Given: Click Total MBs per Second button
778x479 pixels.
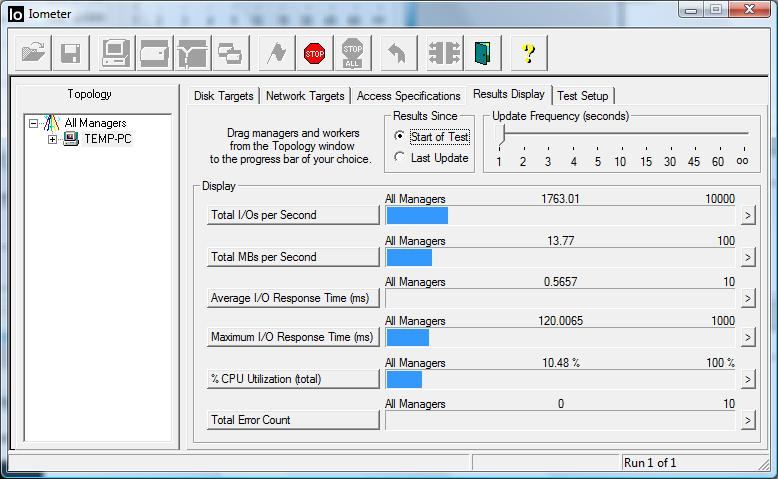Looking at the screenshot, I should [293, 257].
